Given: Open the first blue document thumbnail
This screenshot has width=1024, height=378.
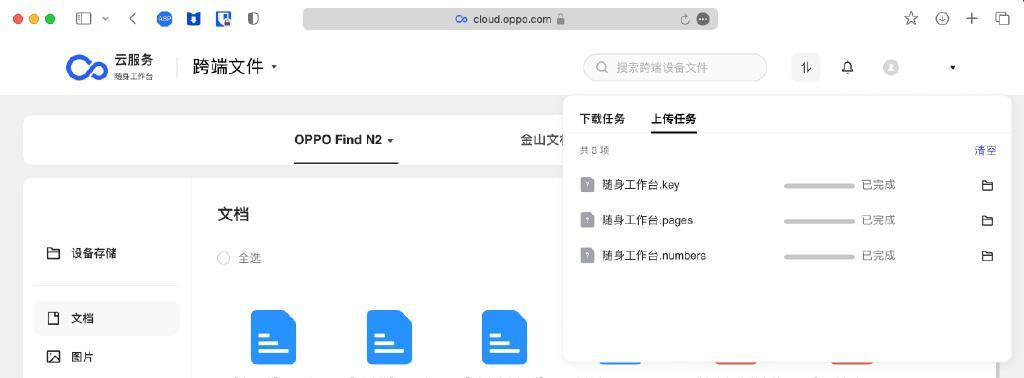Looking at the screenshot, I should (274, 337).
